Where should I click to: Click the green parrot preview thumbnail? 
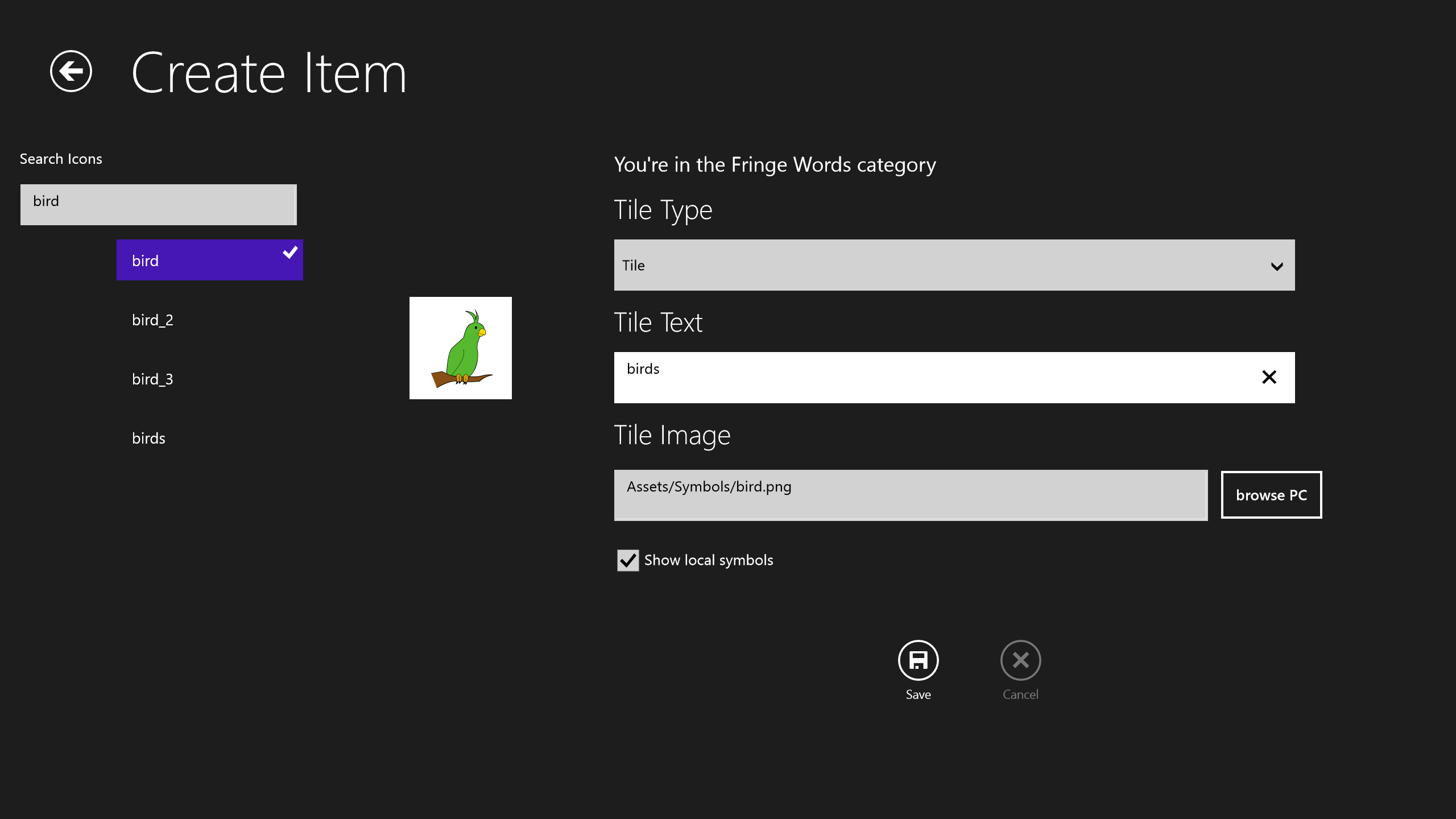[460, 348]
